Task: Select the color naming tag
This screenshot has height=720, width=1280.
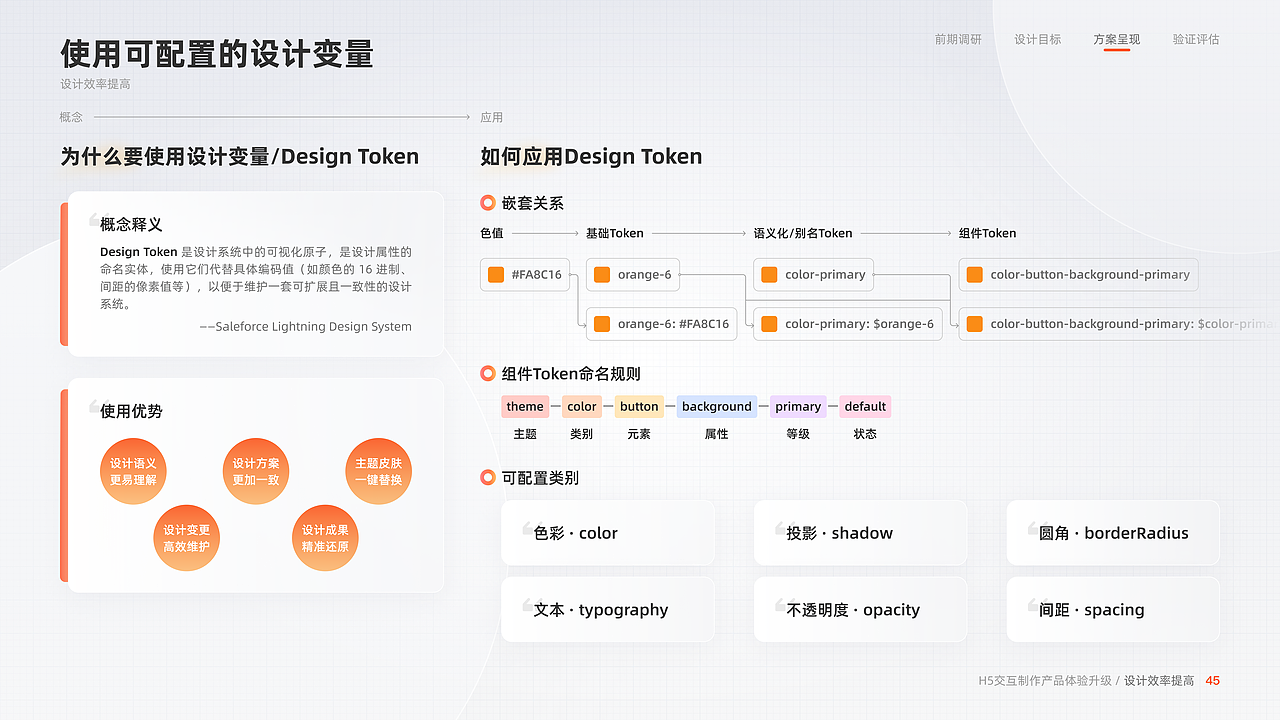Action: tap(582, 406)
